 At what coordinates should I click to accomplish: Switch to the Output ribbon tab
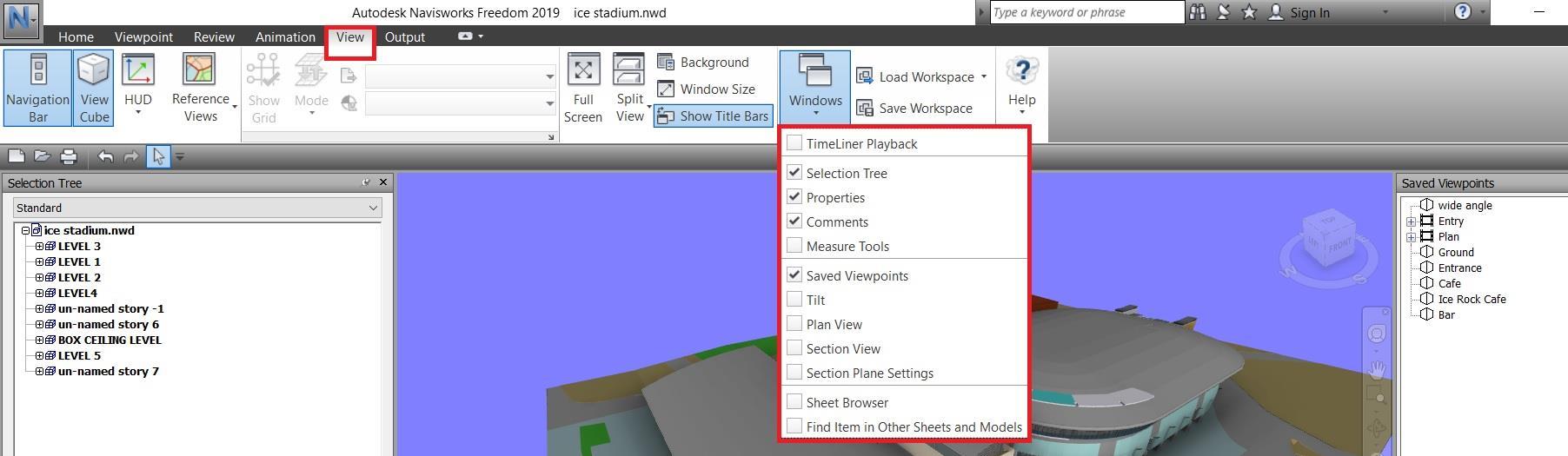pos(405,37)
